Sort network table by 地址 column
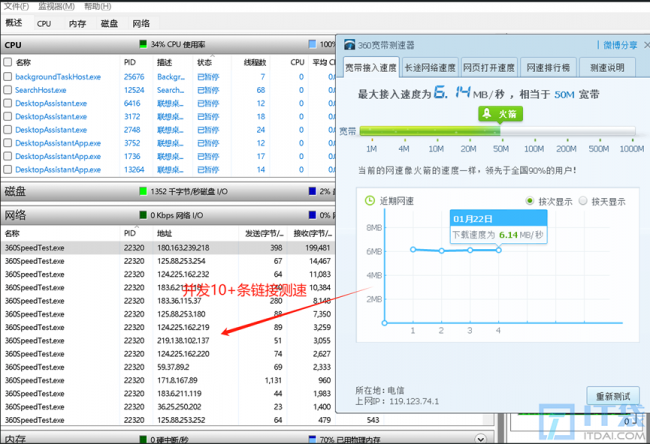The image size is (650, 444). 164,233
